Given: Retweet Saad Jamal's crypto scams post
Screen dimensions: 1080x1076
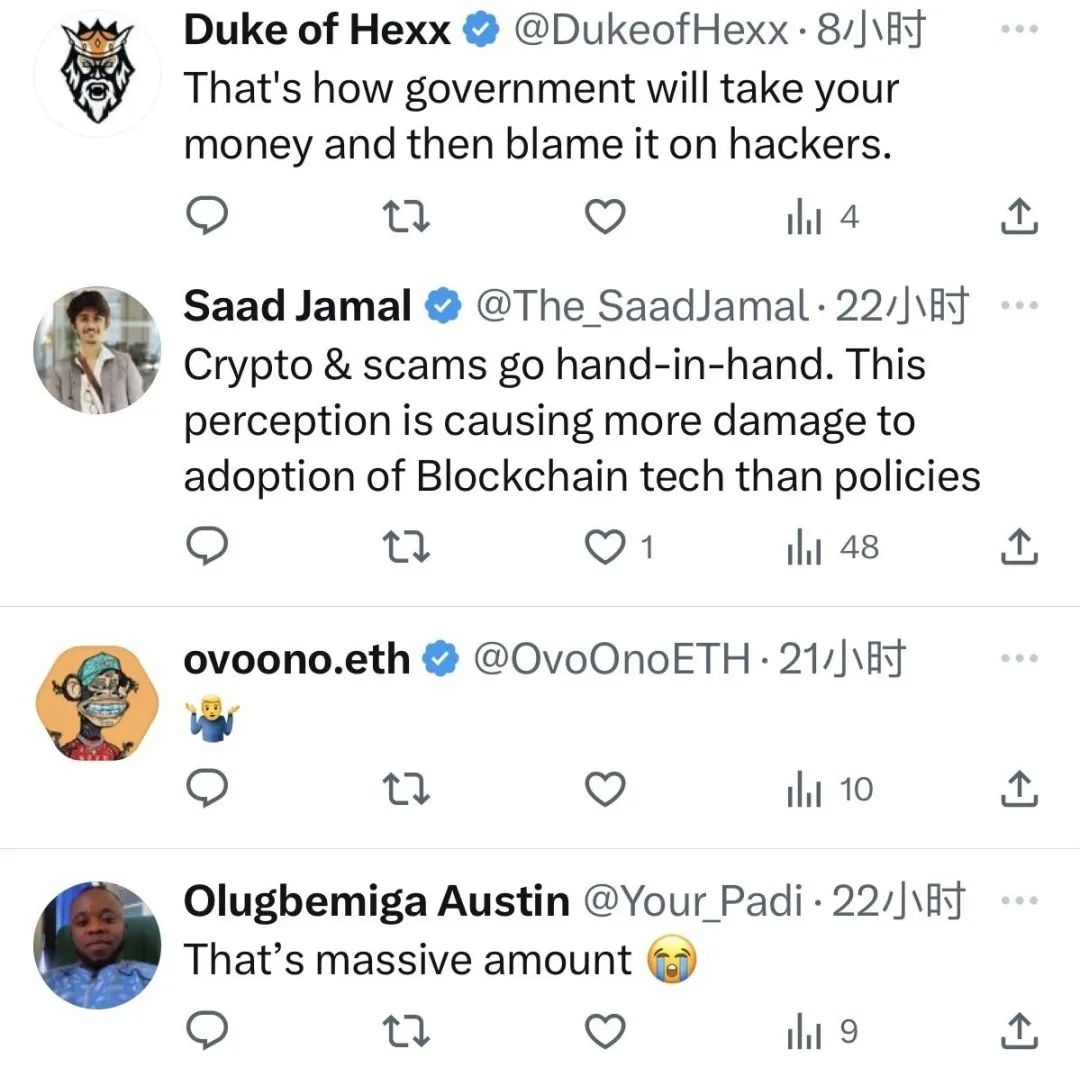Looking at the screenshot, I should [407, 546].
